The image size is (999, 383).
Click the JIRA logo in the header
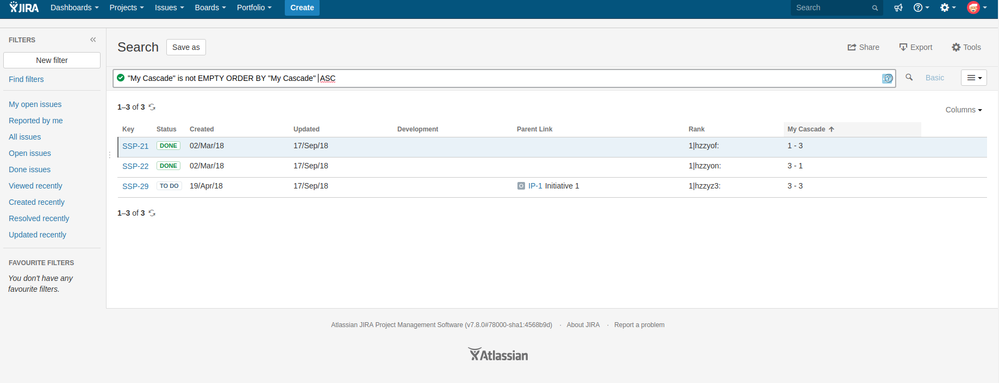click(x=24, y=8)
